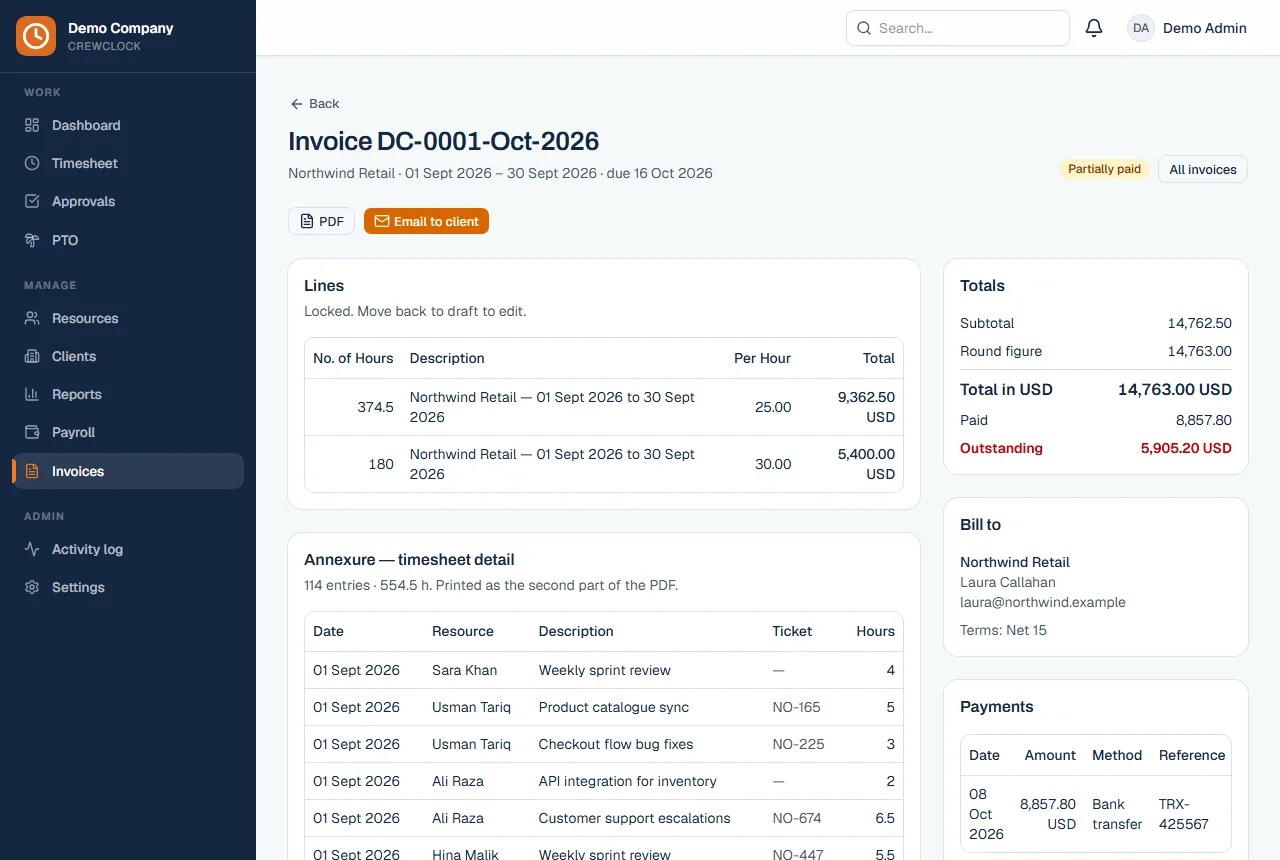
Task: Click the envelope icon in Email to client
Action: (x=381, y=221)
